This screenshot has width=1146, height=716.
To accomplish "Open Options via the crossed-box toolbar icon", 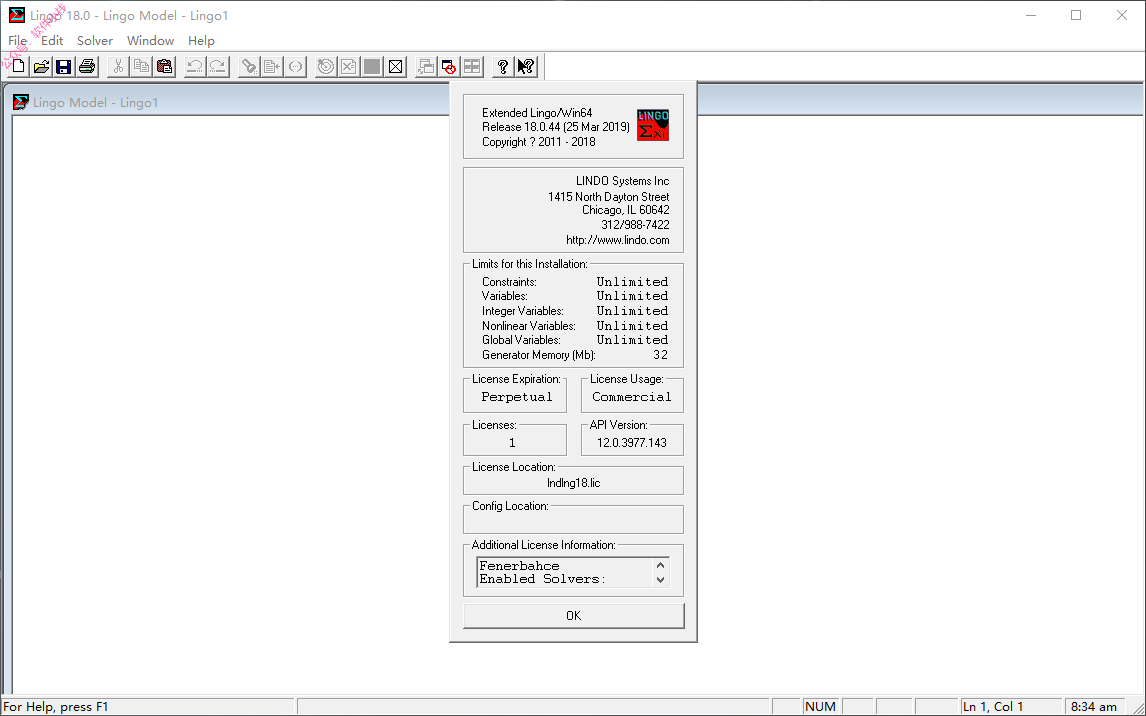I will point(395,66).
